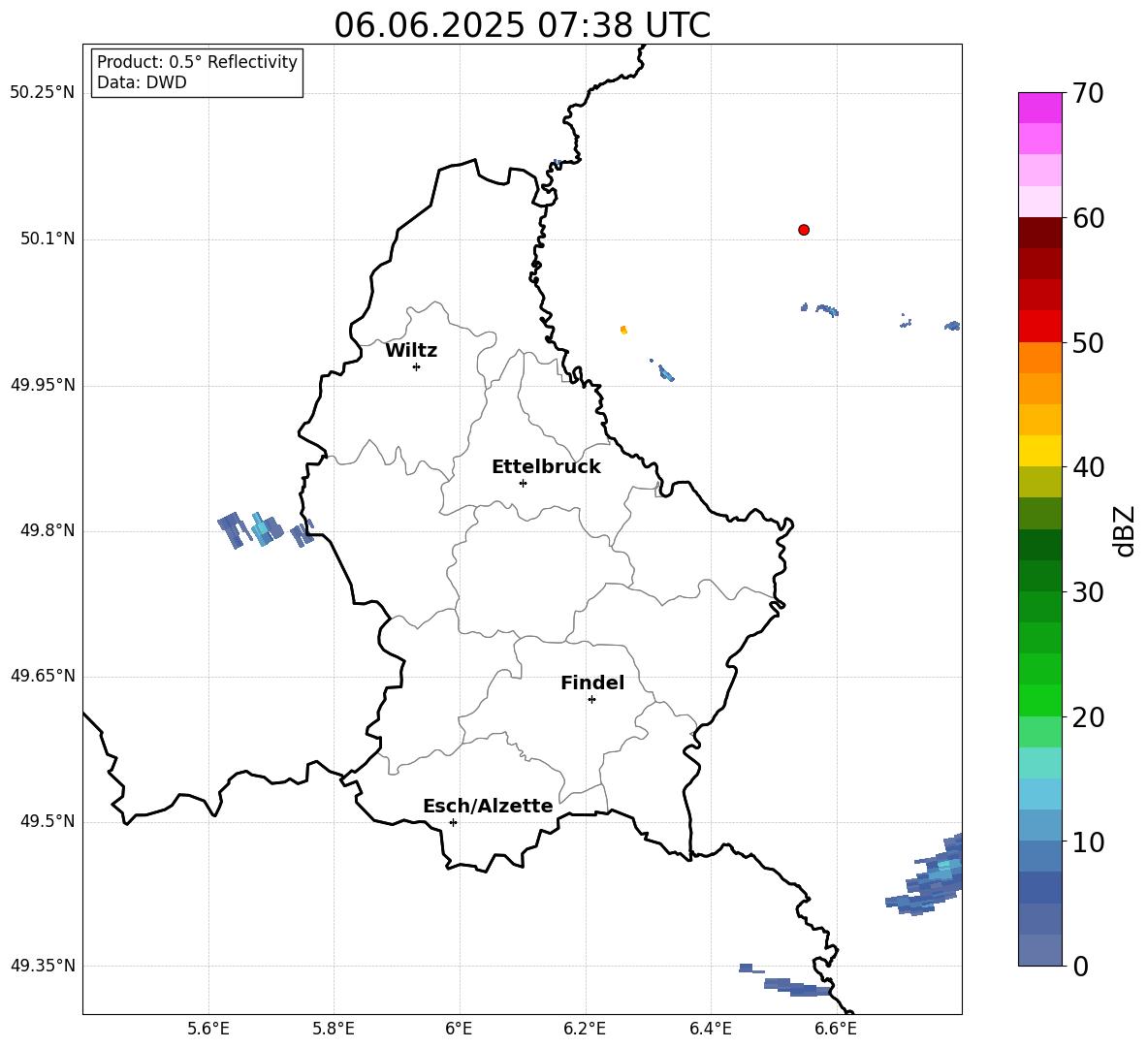This screenshot has height=1048, width=1148.
Task: Click the 6.6°E longitude label
Action: coord(836,1029)
